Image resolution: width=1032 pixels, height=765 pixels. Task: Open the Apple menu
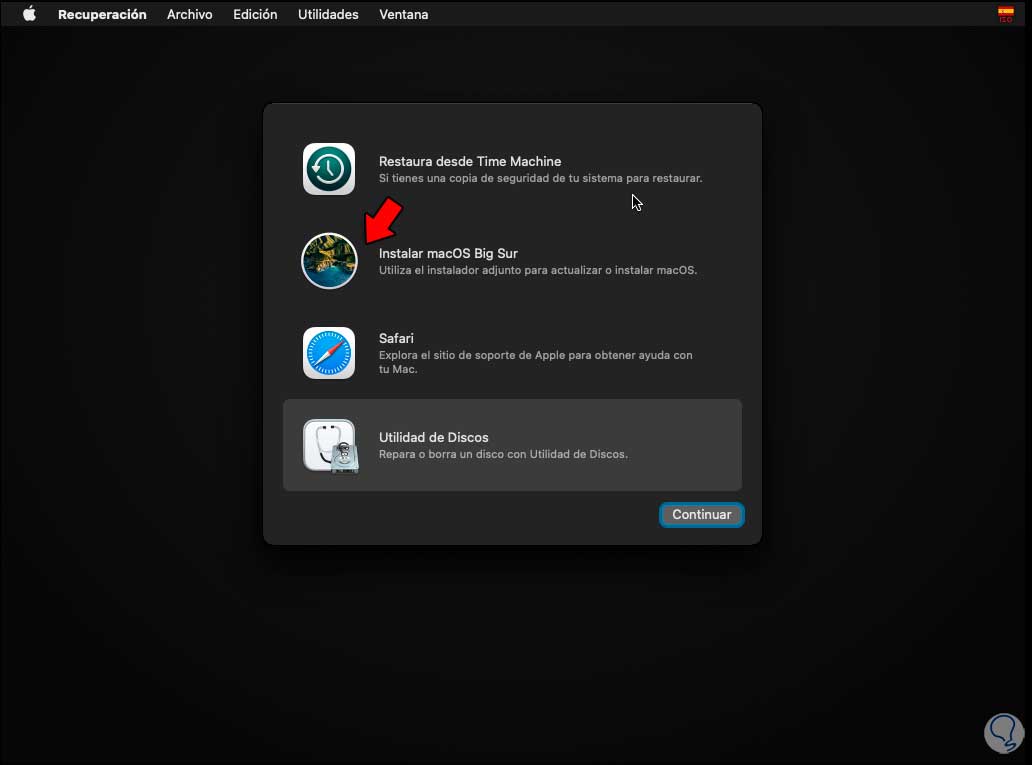(30, 14)
